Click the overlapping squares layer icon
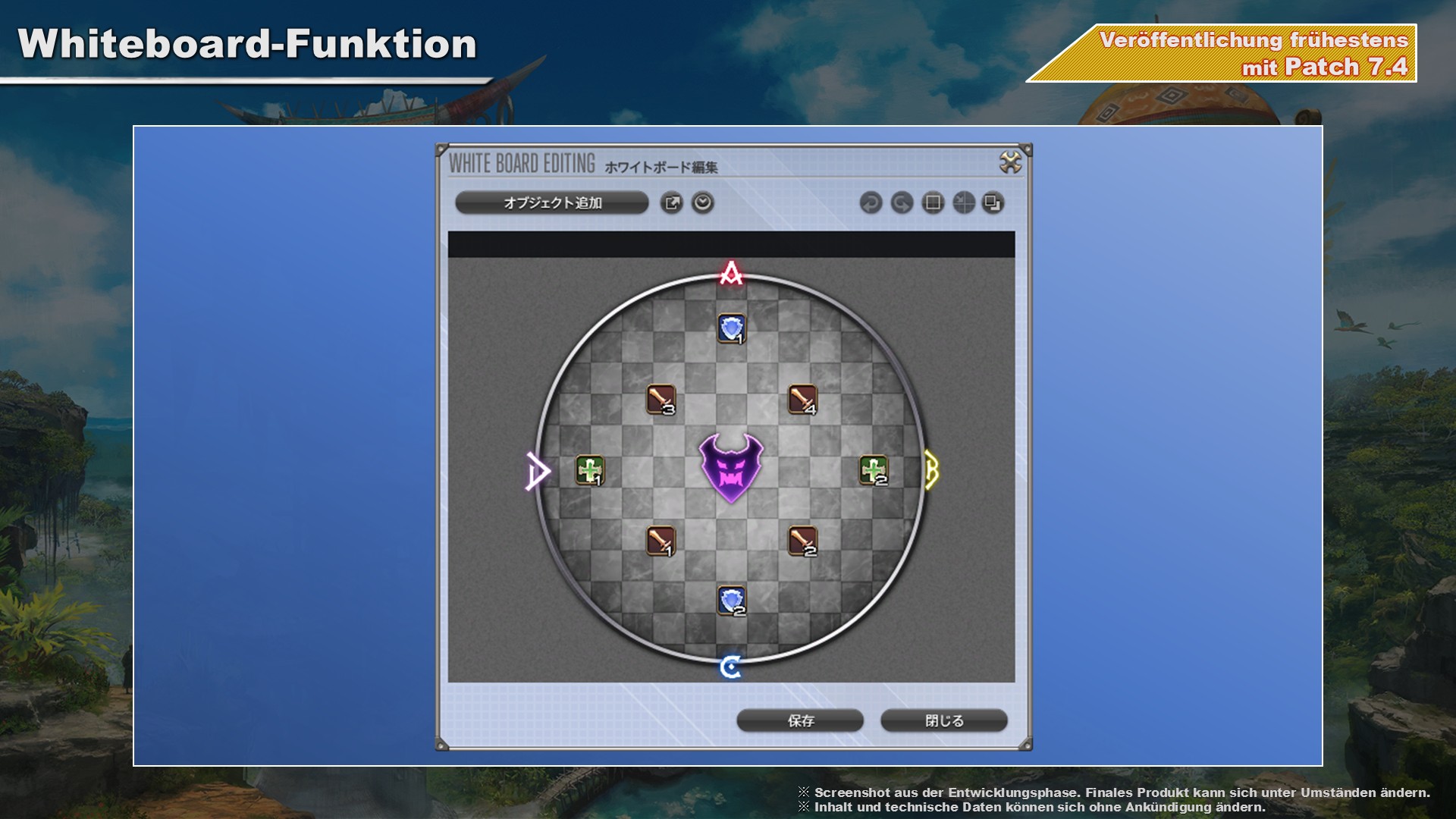Image resolution: width=1456 pixels, height=819 pixels. tap(993, 202)
